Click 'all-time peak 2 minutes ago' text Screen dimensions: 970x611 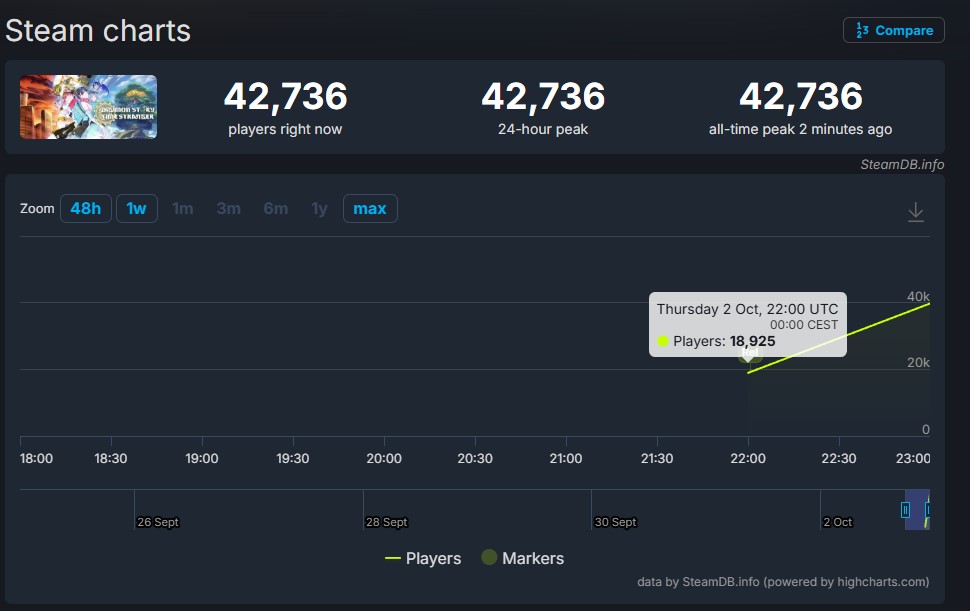pos(800,129)
